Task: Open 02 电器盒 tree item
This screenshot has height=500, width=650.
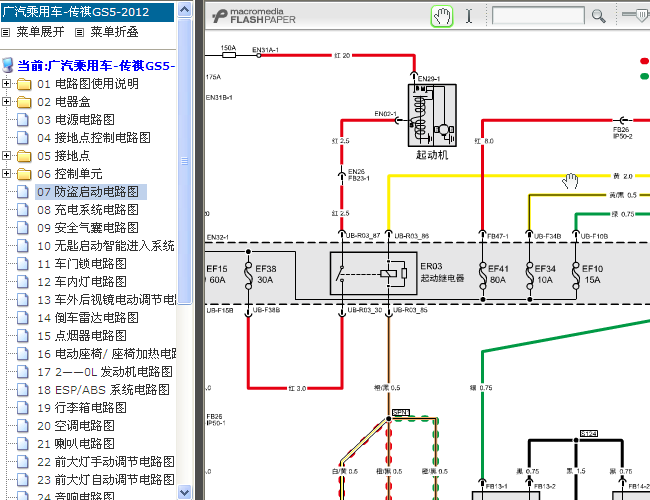Action: coord(64,102)
